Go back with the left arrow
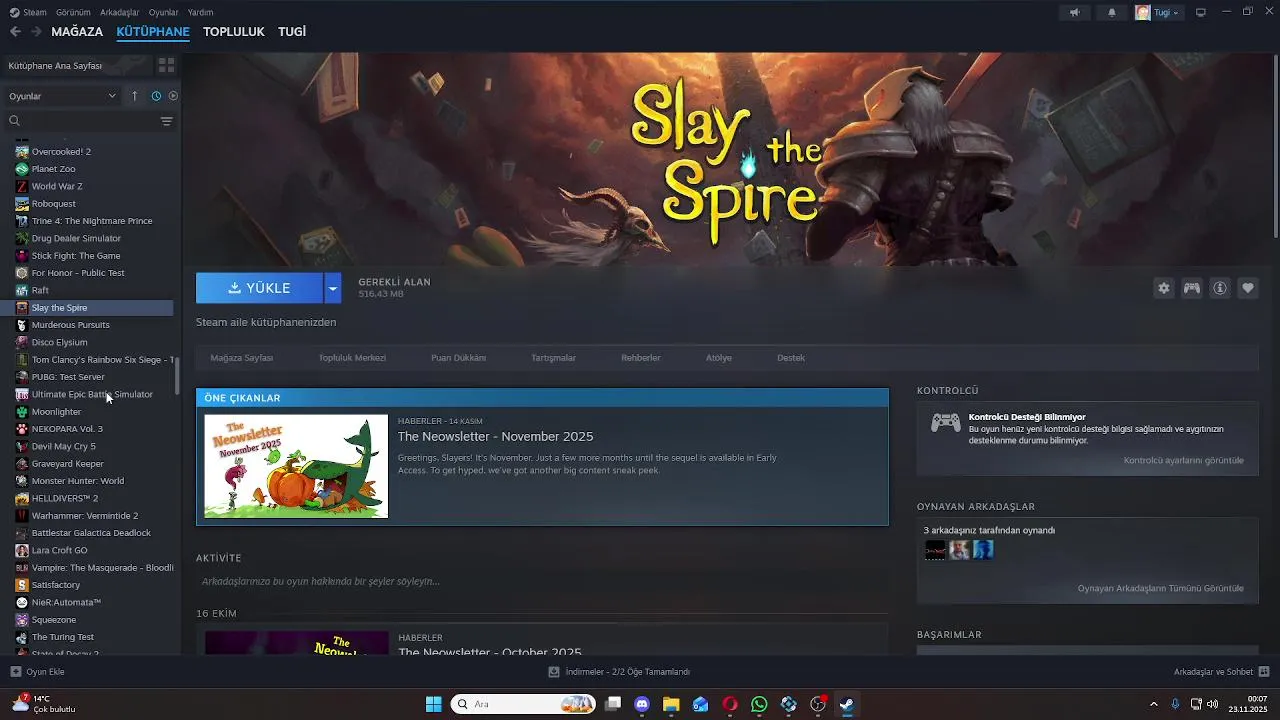 pos(15,32)
